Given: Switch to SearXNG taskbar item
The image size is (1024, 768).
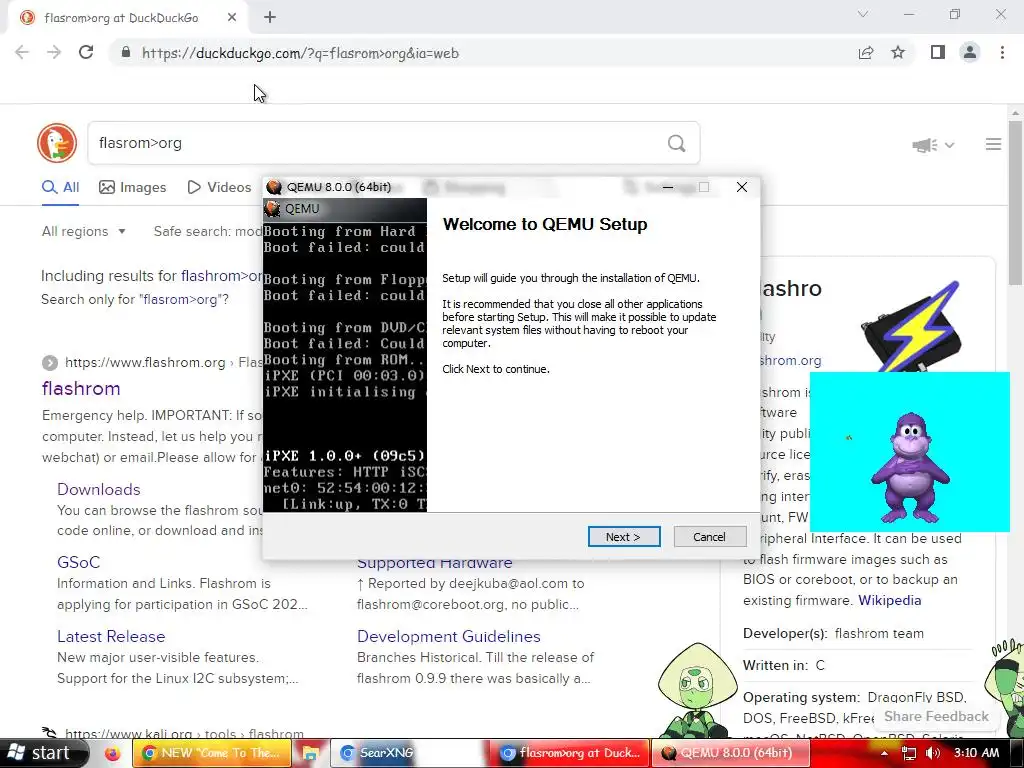Looking at the screenshot, I should tap(409, 753).
